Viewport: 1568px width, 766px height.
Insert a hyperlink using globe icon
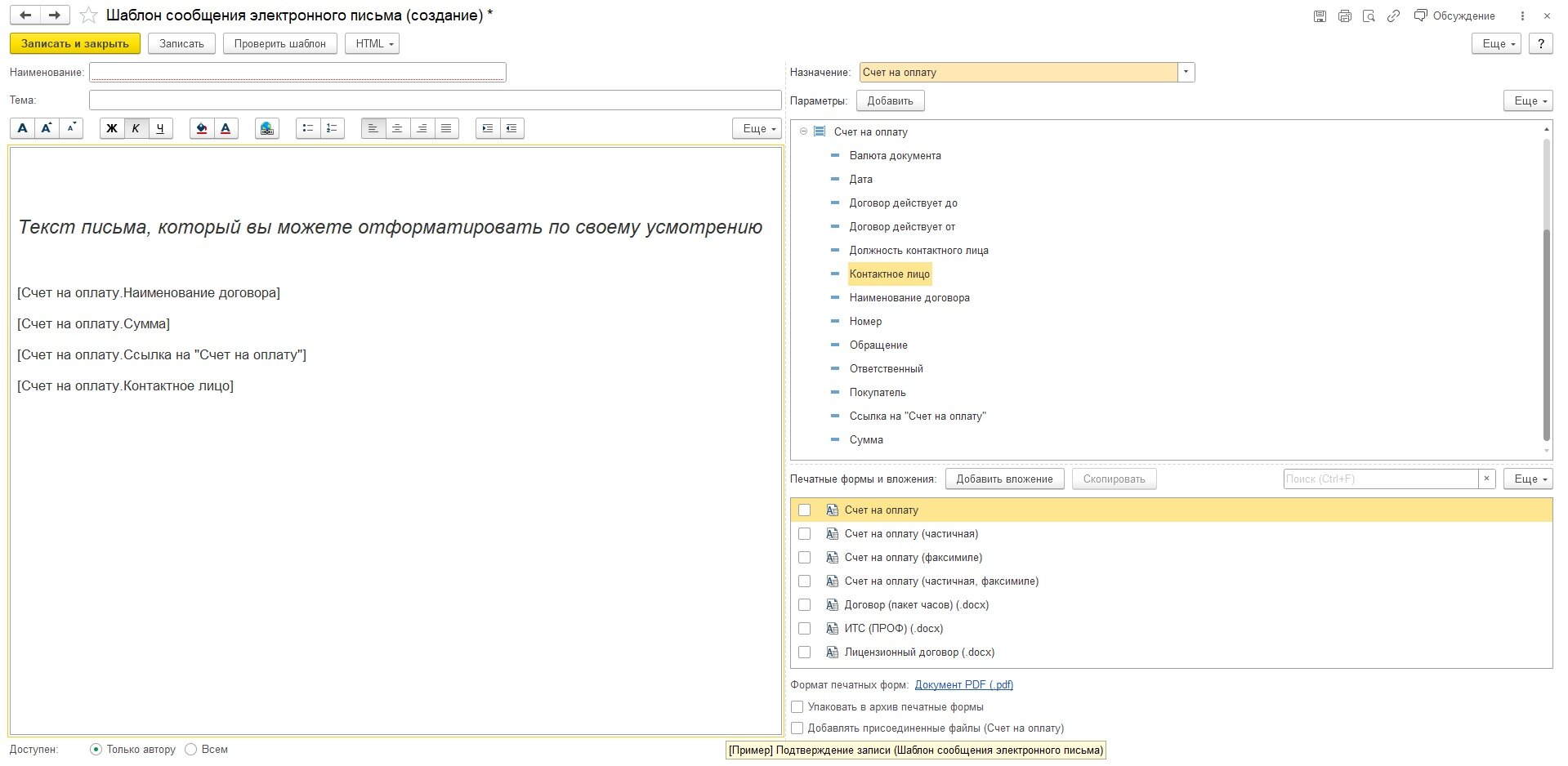[x=266, y=128]
